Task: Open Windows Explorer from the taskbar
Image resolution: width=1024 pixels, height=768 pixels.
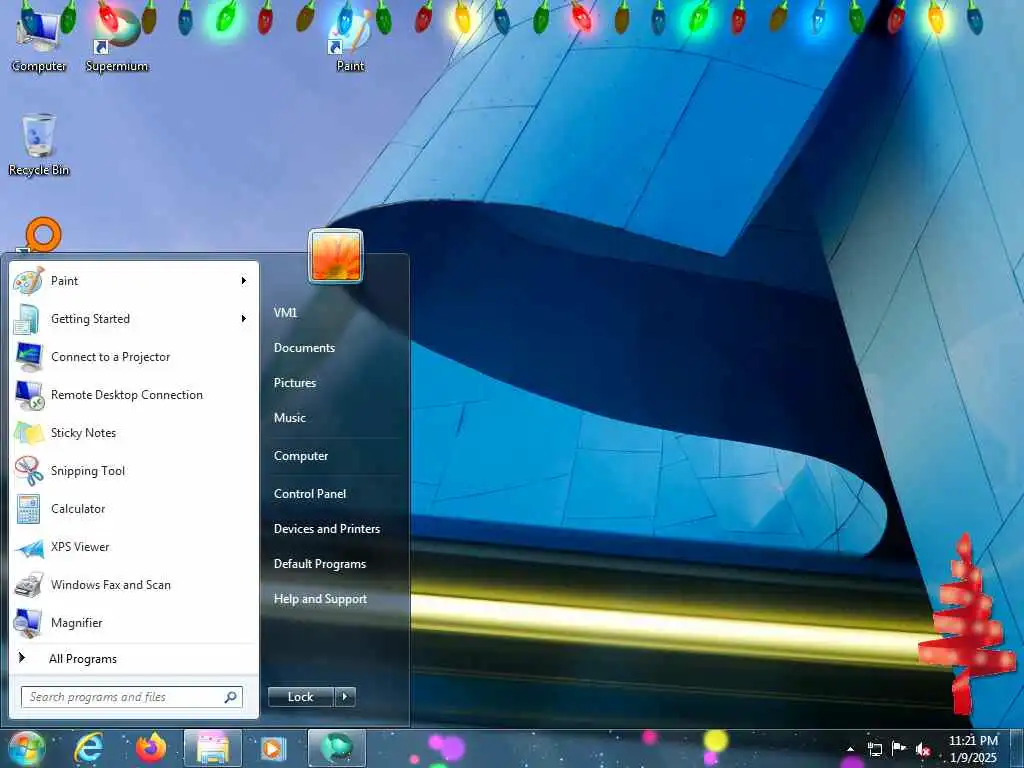Action: pos(212,748)
